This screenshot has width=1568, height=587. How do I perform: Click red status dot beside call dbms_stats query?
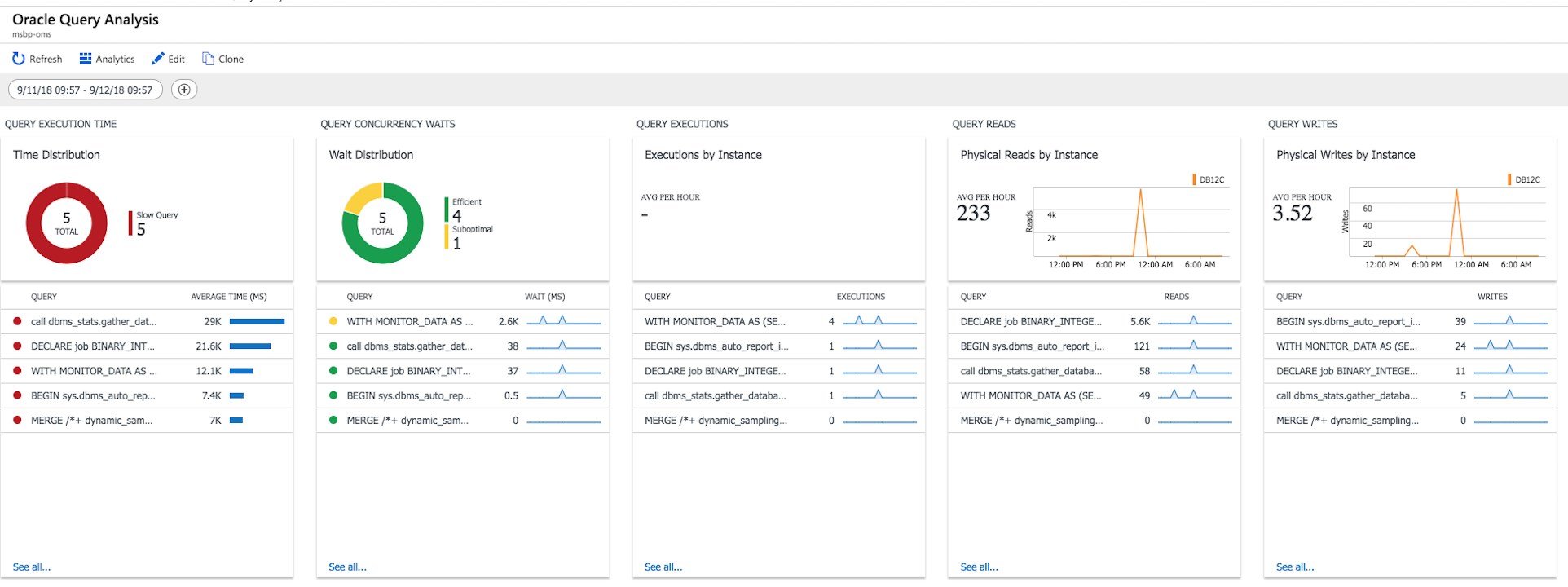(x=17, y=322)
